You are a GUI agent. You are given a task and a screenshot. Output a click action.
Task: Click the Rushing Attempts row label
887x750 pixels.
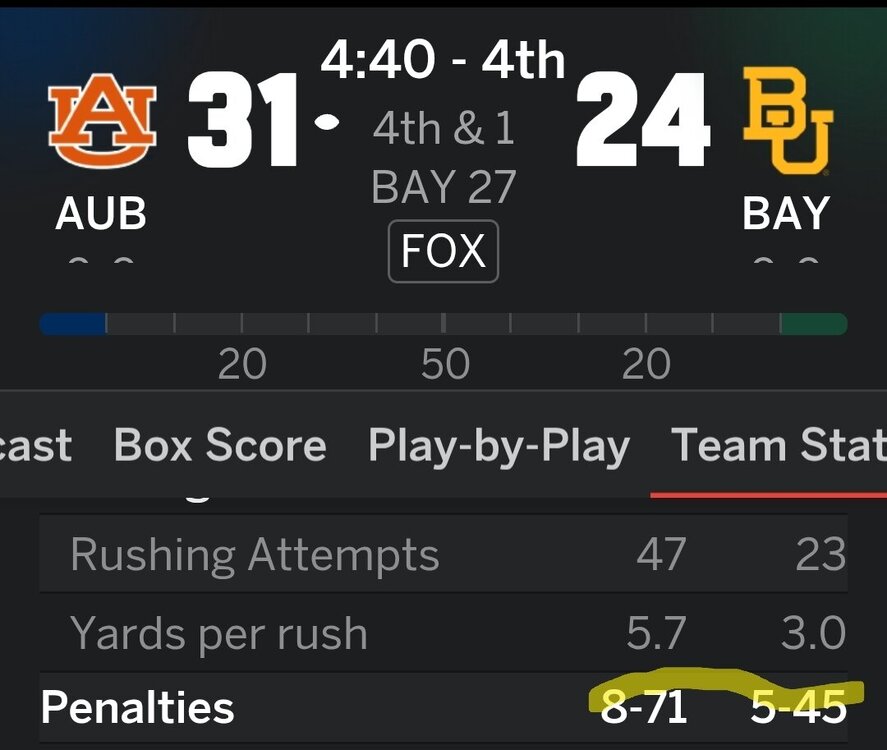pyautogui.click(x=255, y=554)
